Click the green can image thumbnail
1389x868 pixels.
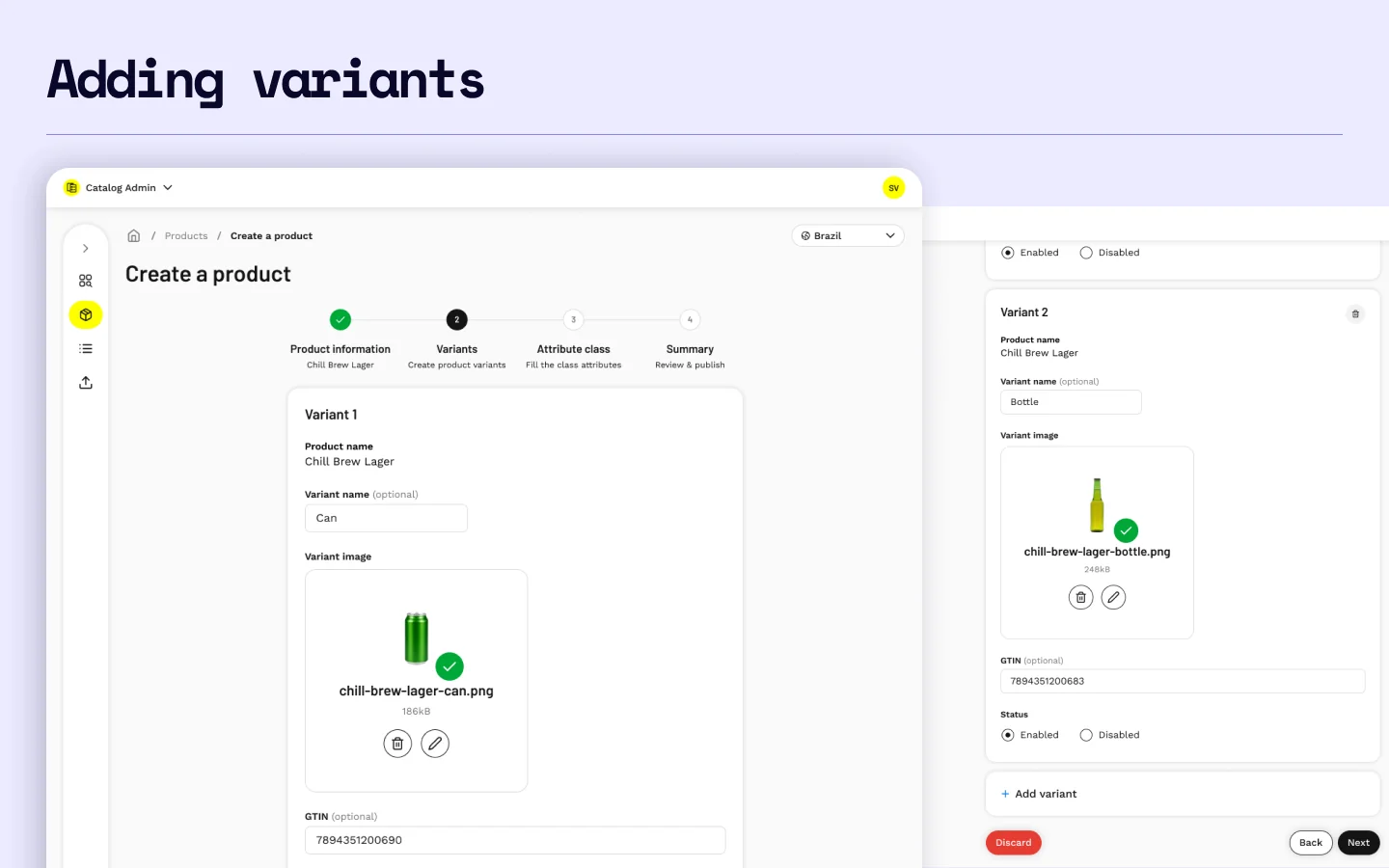(417, 638)
